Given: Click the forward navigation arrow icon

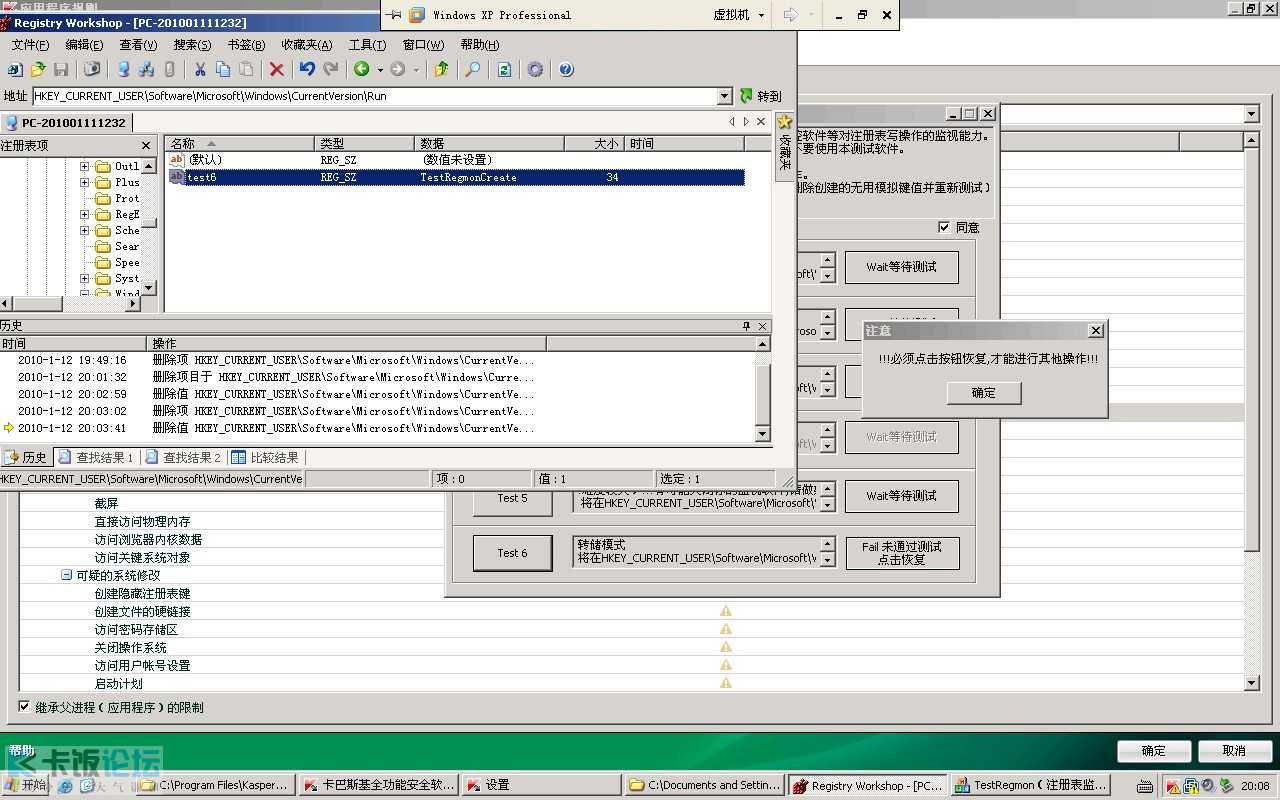Looking at the screenshot, I should (x=398, y=70).
